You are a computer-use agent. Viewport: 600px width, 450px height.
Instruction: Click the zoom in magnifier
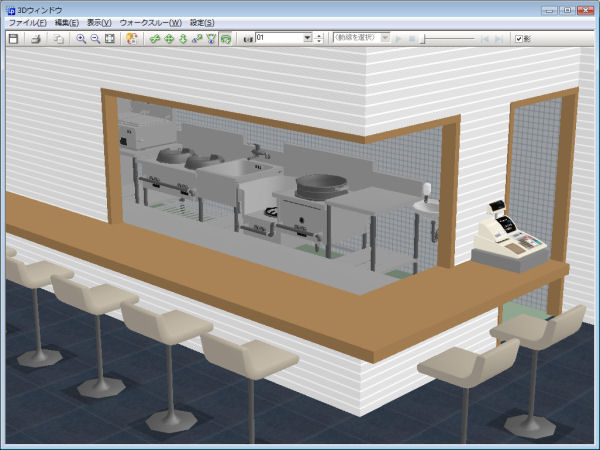81,38
